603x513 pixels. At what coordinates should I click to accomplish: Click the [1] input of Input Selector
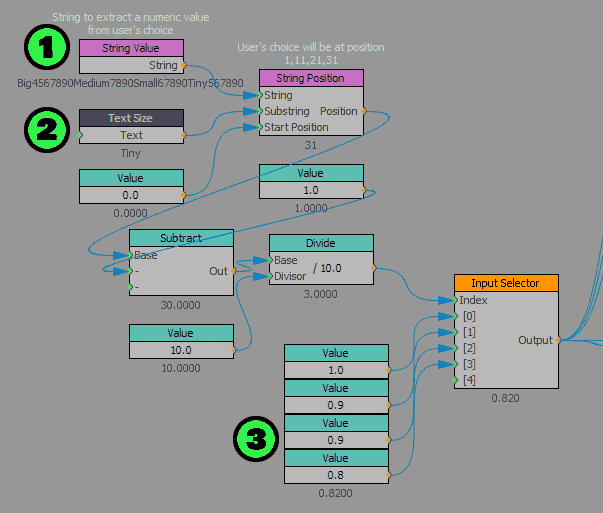pos(455,332)
